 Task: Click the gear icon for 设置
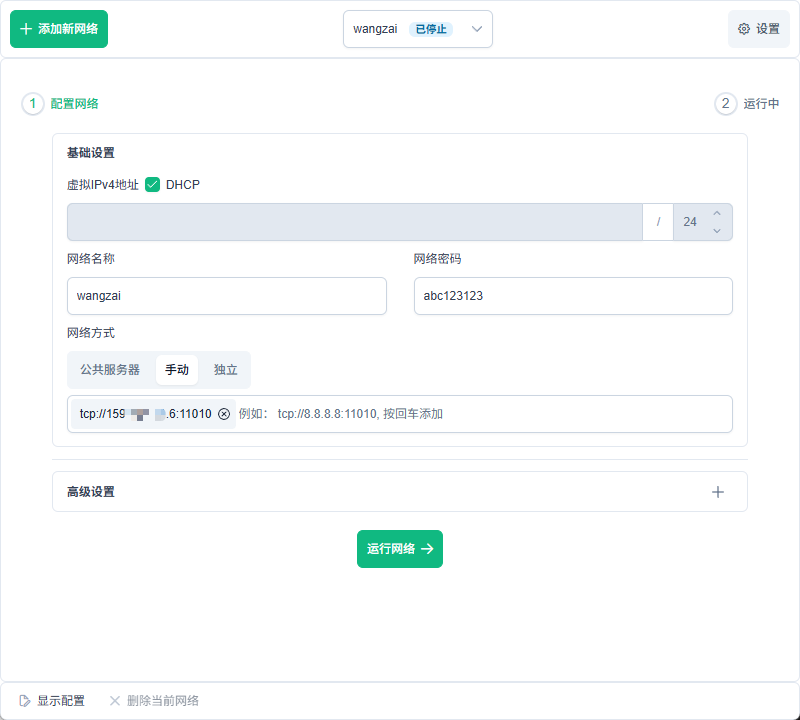click(744, 29)
